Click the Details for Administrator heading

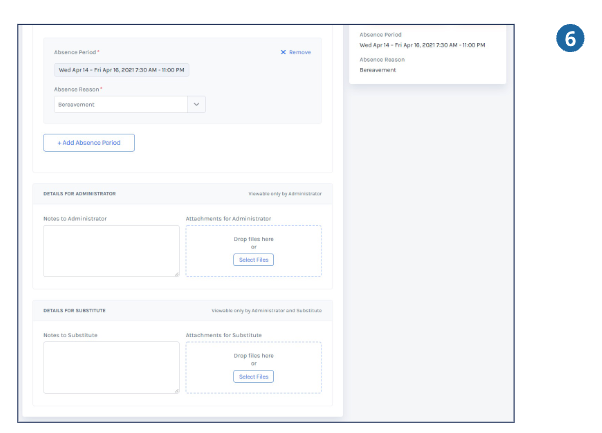pyautogui.click(x=79, y=194)
